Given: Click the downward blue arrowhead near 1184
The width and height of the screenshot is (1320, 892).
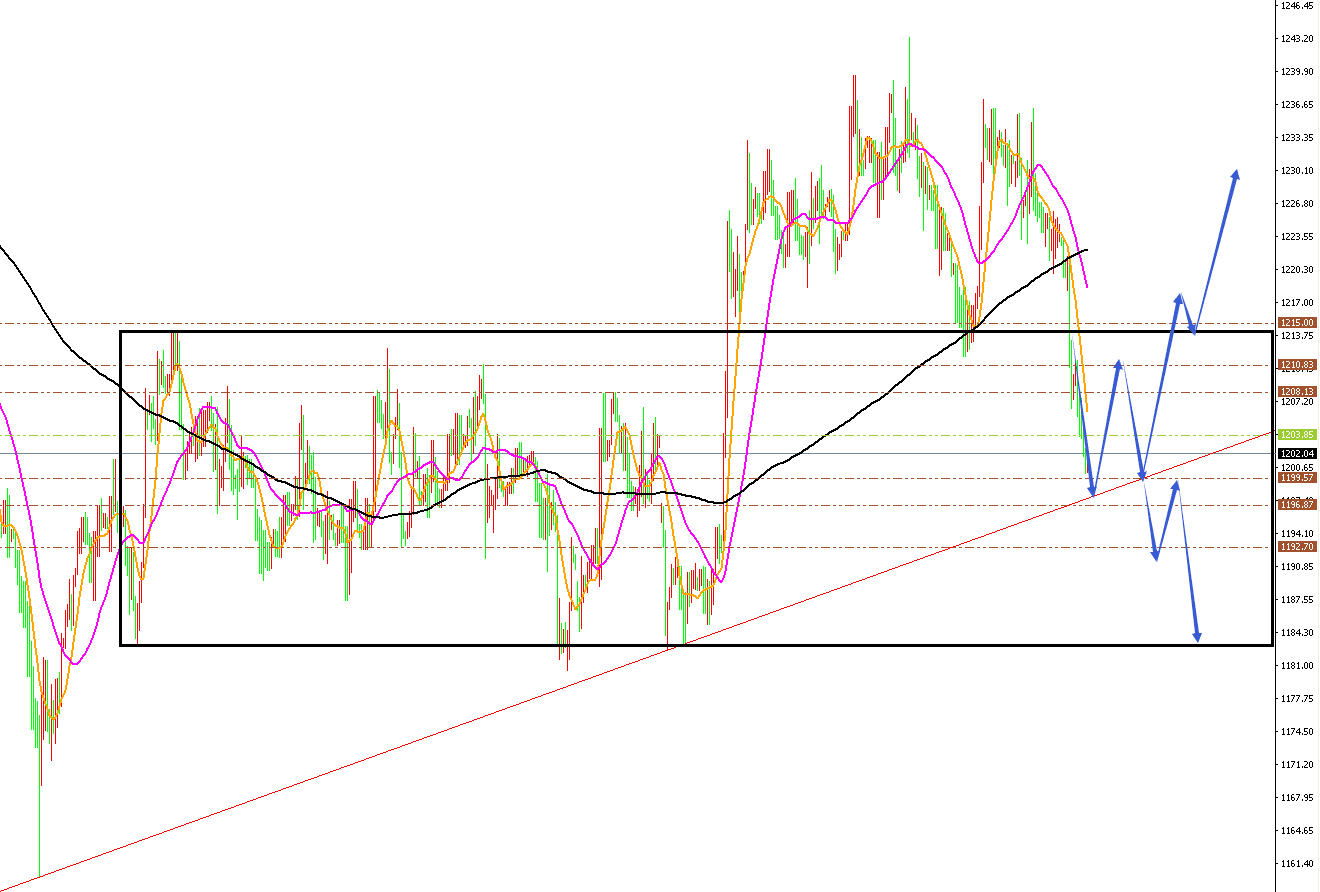Looking at the screenshot, I should (x=1196, y=636).
